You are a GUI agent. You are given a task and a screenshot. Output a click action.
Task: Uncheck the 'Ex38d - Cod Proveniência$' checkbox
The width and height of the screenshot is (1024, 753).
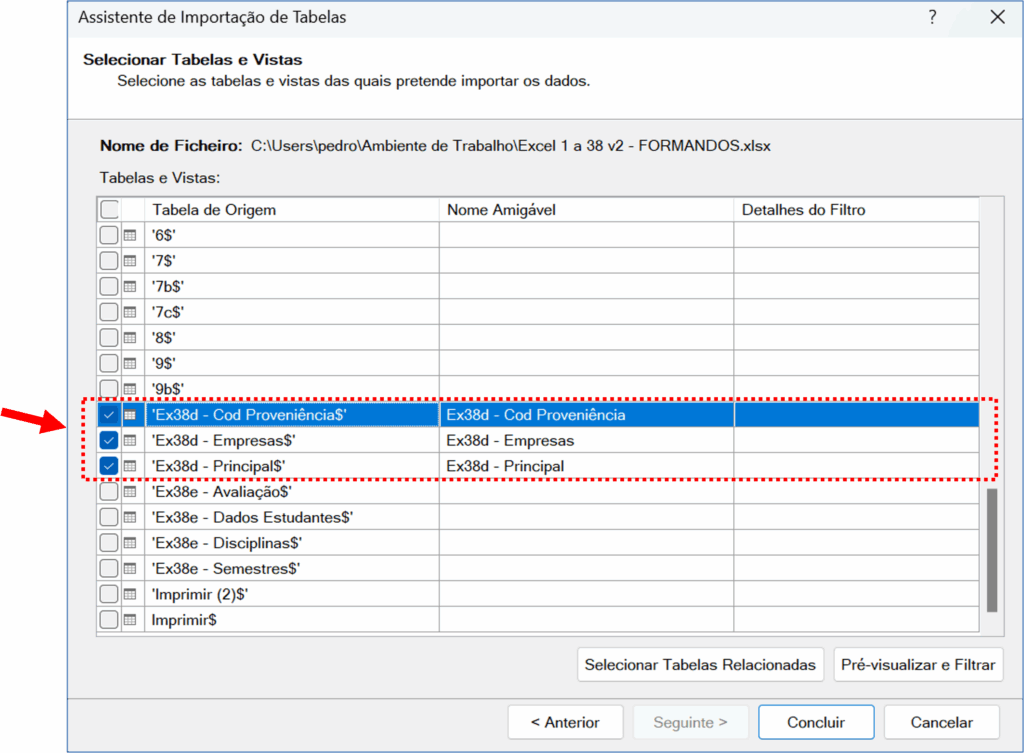(109, 415)
